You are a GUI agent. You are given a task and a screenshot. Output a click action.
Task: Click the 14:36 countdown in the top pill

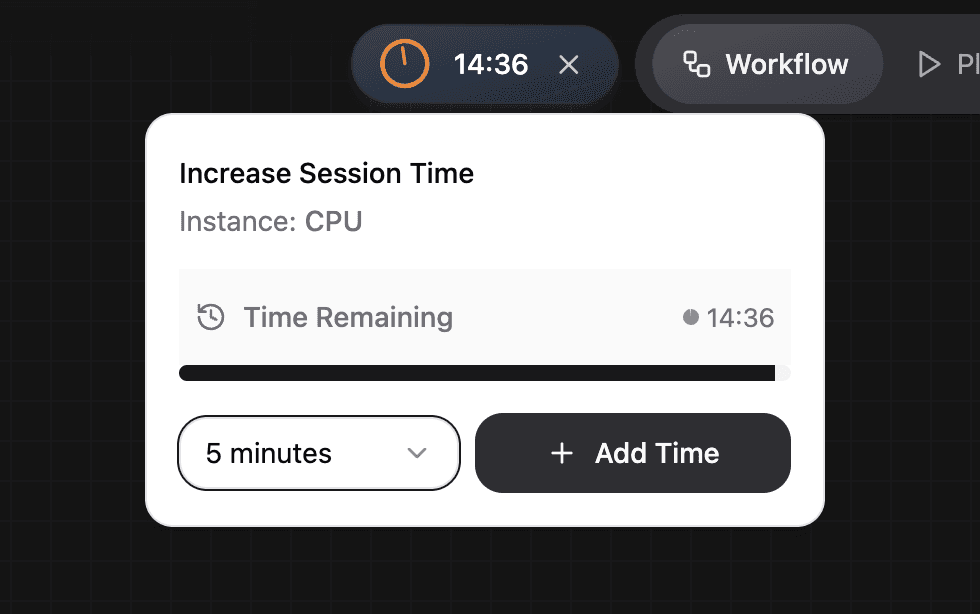pyautogui.click(x=490, y=65)
